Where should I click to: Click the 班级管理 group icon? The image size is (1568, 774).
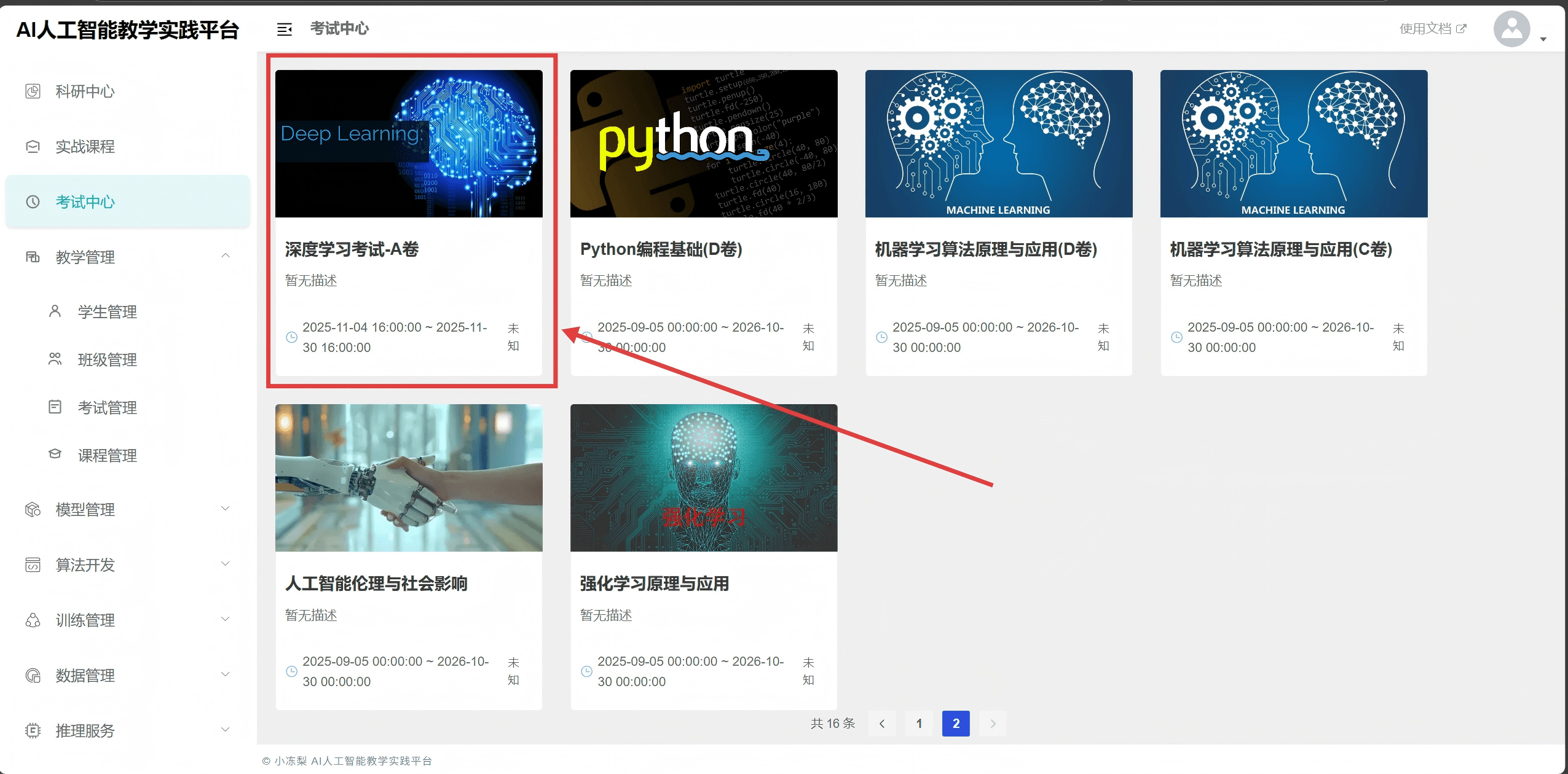pos(55,359)
